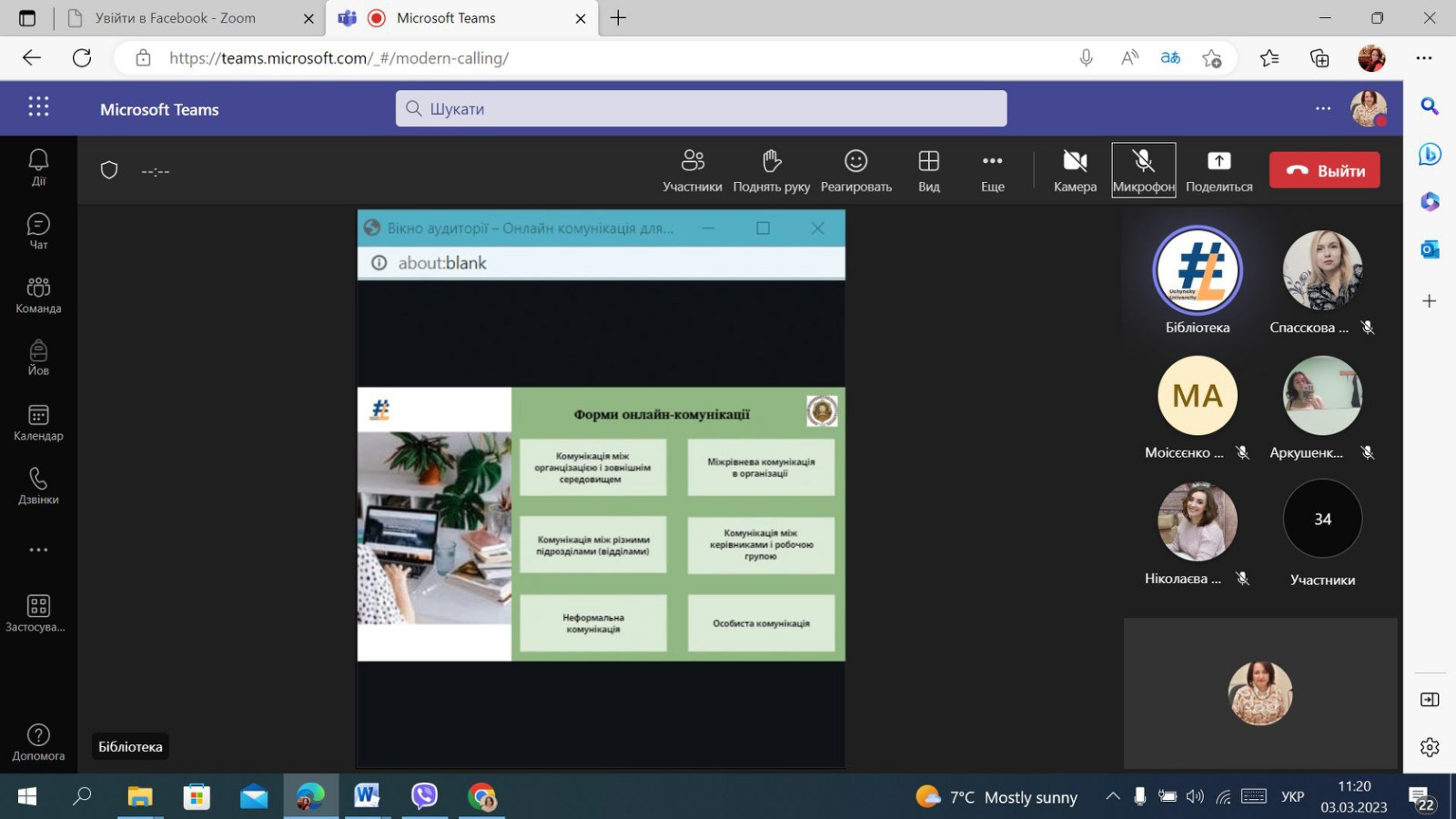1456x819 pixels.
Task: Open the Вид view layout options
Action: (928, 170)
